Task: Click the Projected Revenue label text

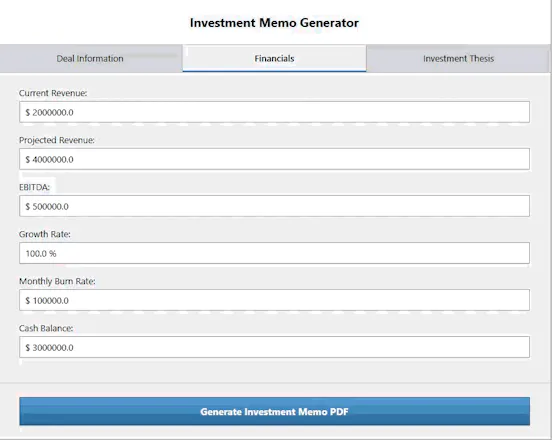Action: pos(57,140)
